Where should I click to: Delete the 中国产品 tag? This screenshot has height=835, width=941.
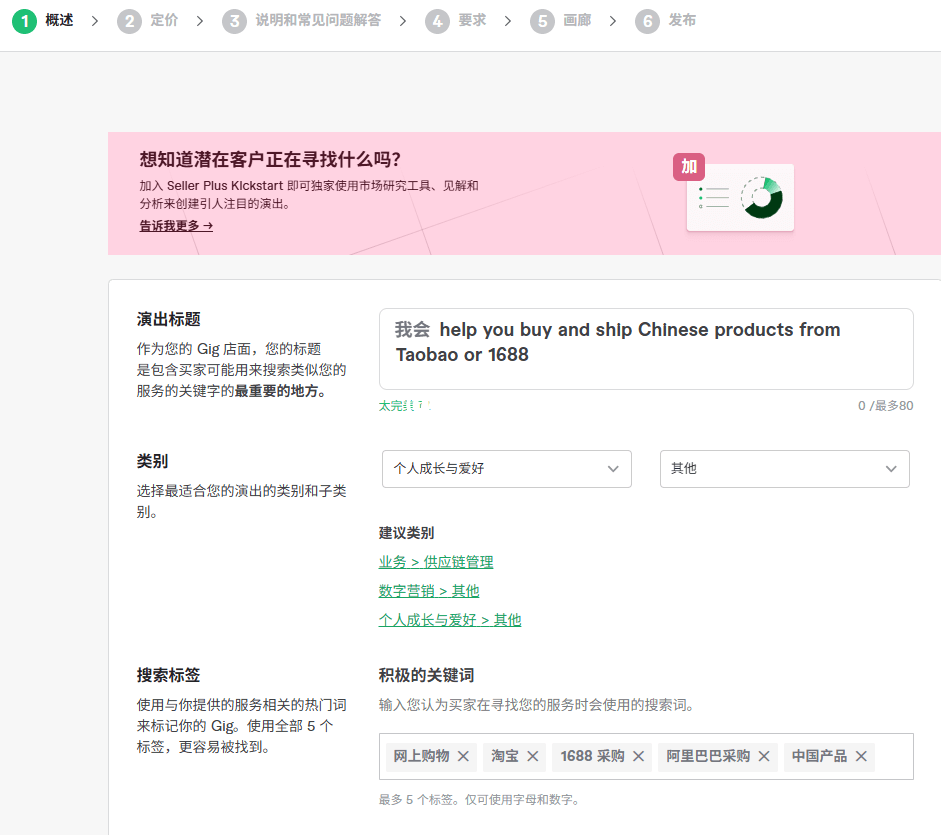click(860, 757)
